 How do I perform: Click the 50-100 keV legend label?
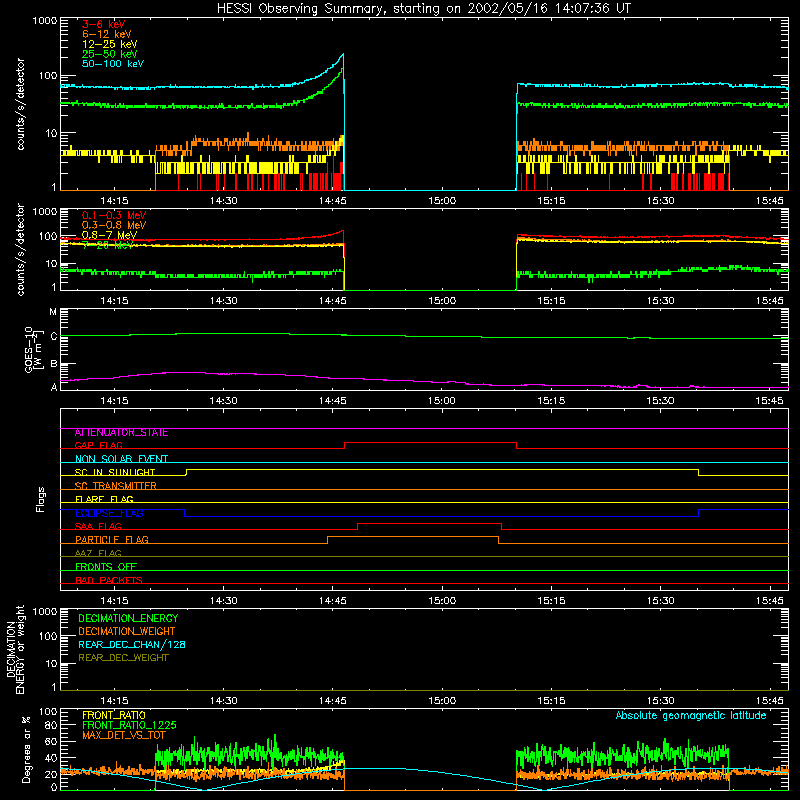[113, 64]
